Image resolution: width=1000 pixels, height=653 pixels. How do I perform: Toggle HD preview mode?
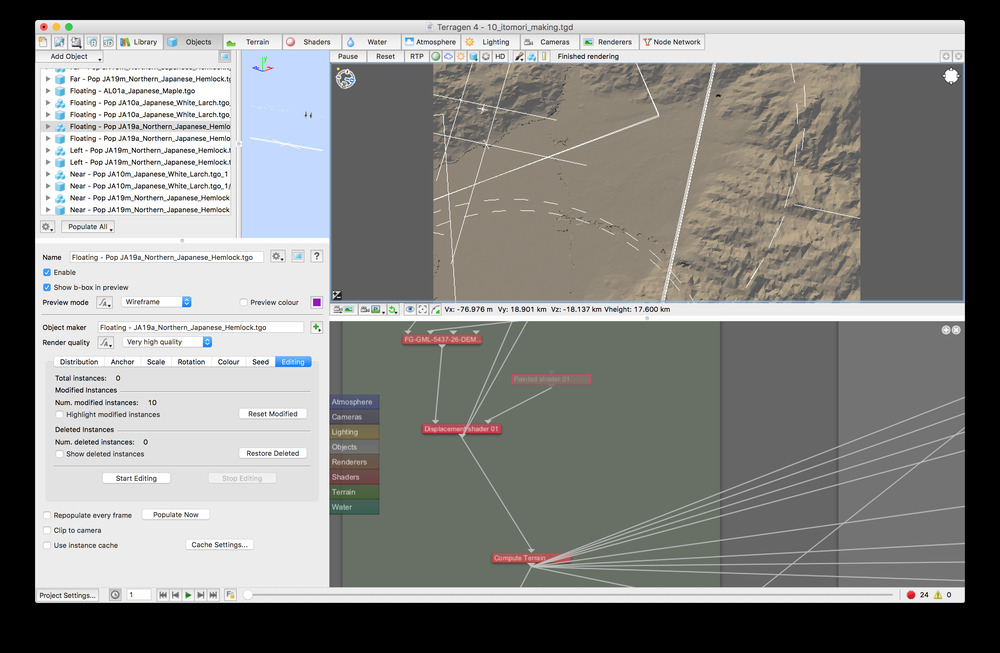[x=500, y=56]
